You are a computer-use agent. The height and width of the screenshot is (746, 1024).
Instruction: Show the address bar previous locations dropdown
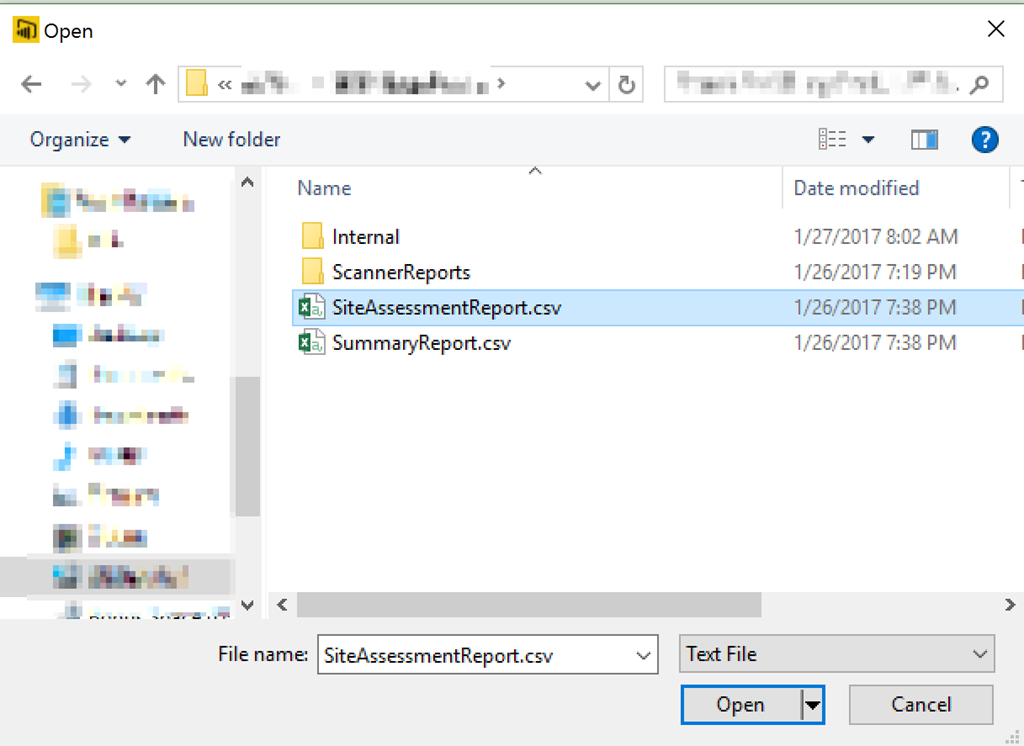(592, 84)
